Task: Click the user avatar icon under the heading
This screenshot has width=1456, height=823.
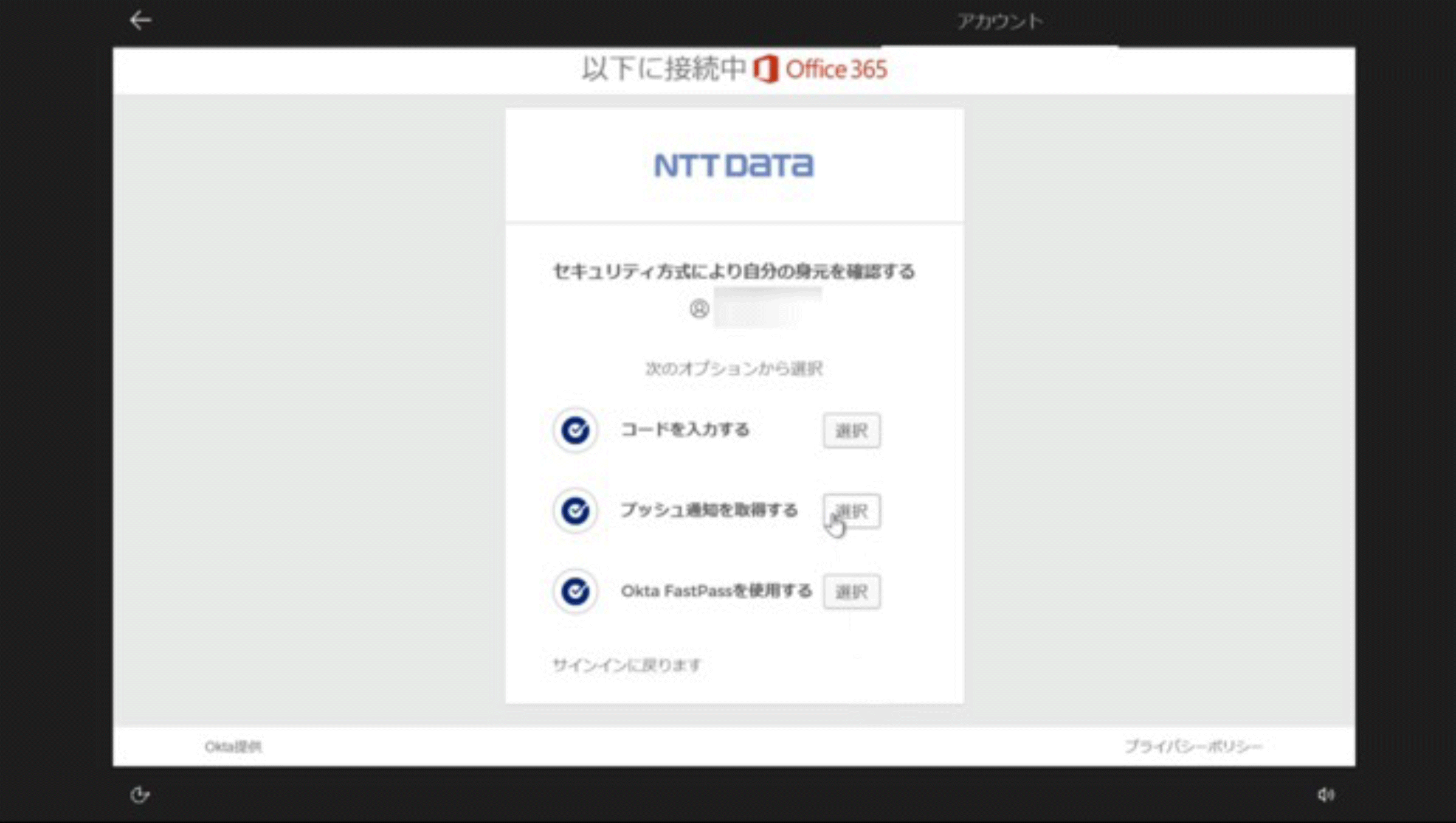Action: (699, 309)
